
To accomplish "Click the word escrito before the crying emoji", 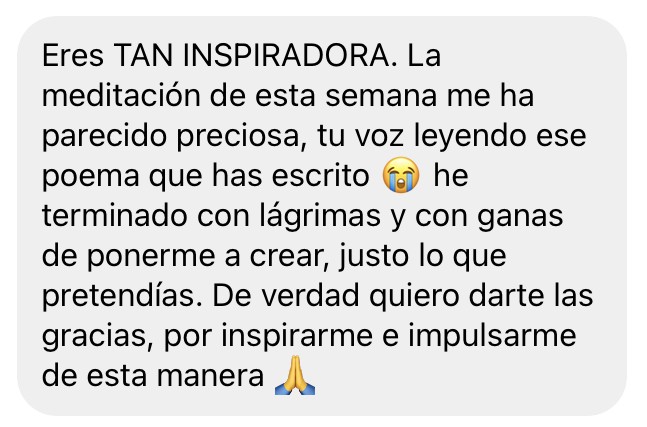I will (321, 176).
